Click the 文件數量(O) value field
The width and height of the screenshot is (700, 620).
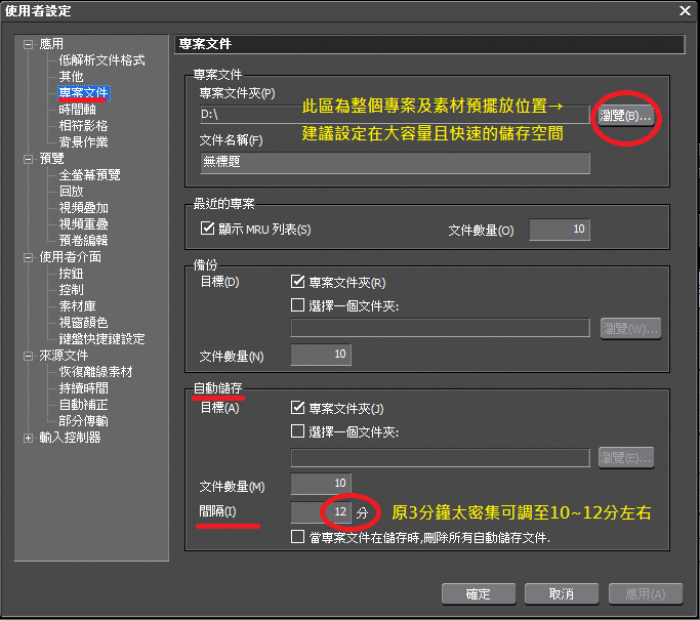point(559,229)
